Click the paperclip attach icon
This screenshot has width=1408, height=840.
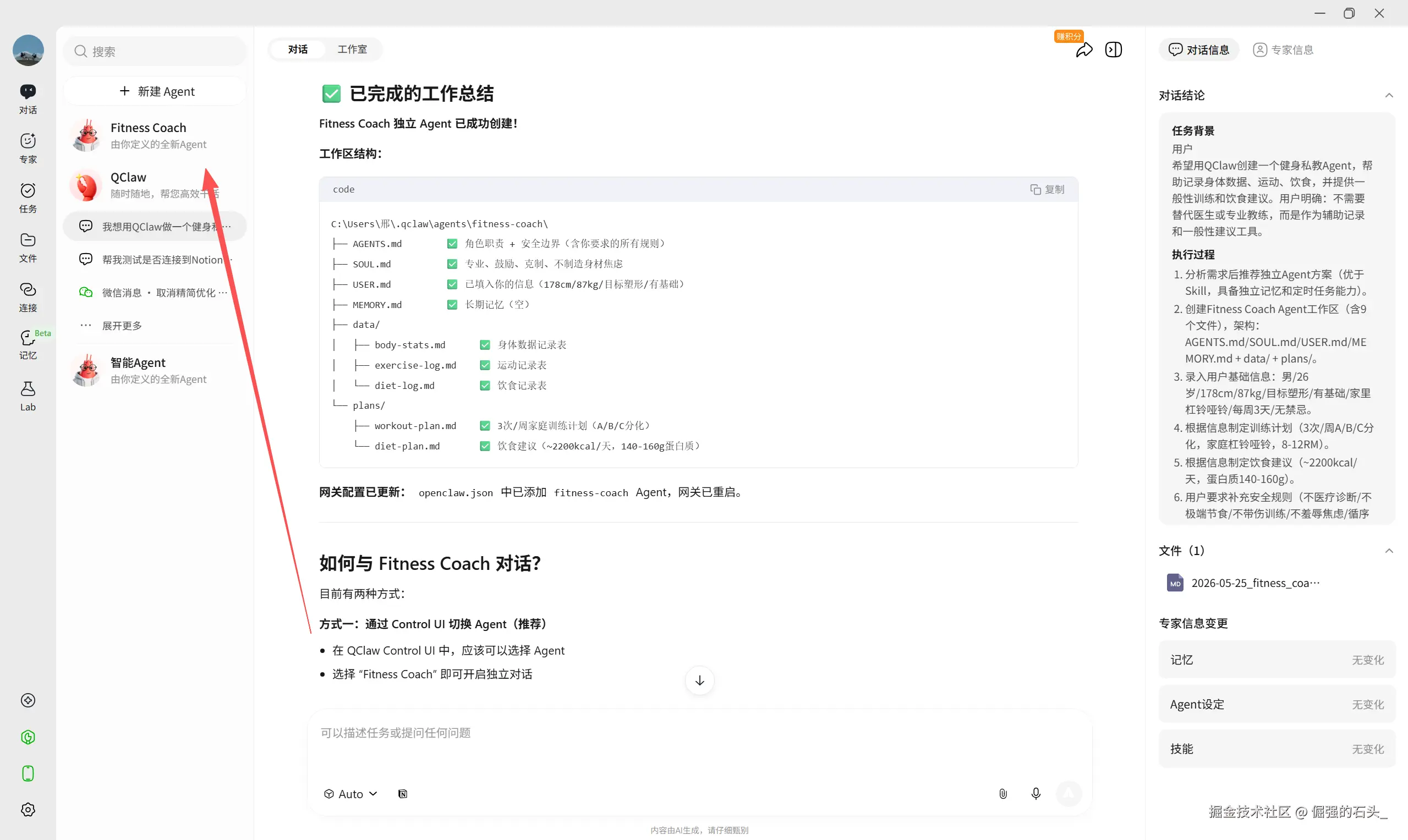tap(1002, 794)
